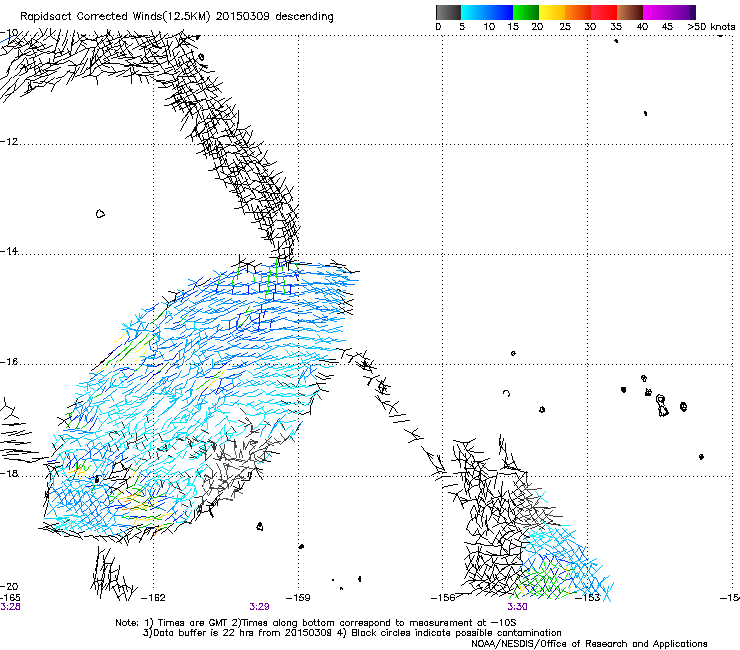Click the brown 35-40 knots color band

(x=630, y=12)
